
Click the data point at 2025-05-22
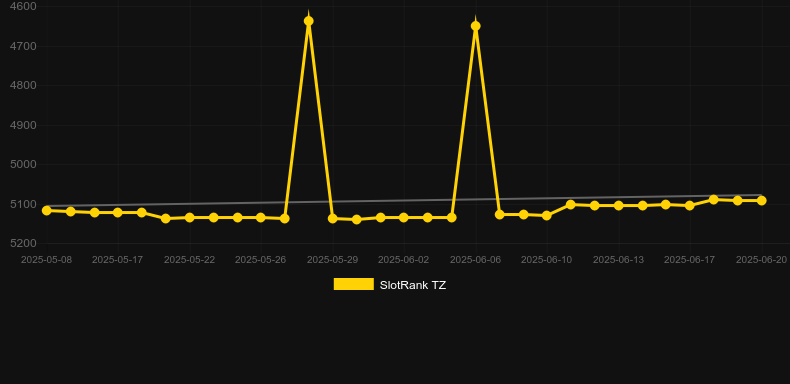(189, 217)
